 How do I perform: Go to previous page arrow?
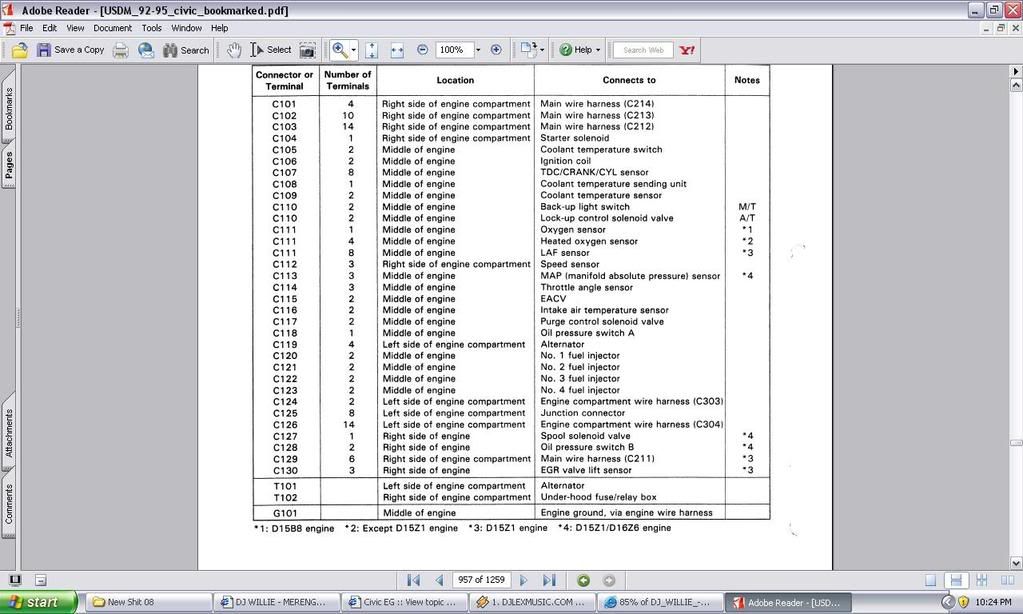tap(439, 580)
